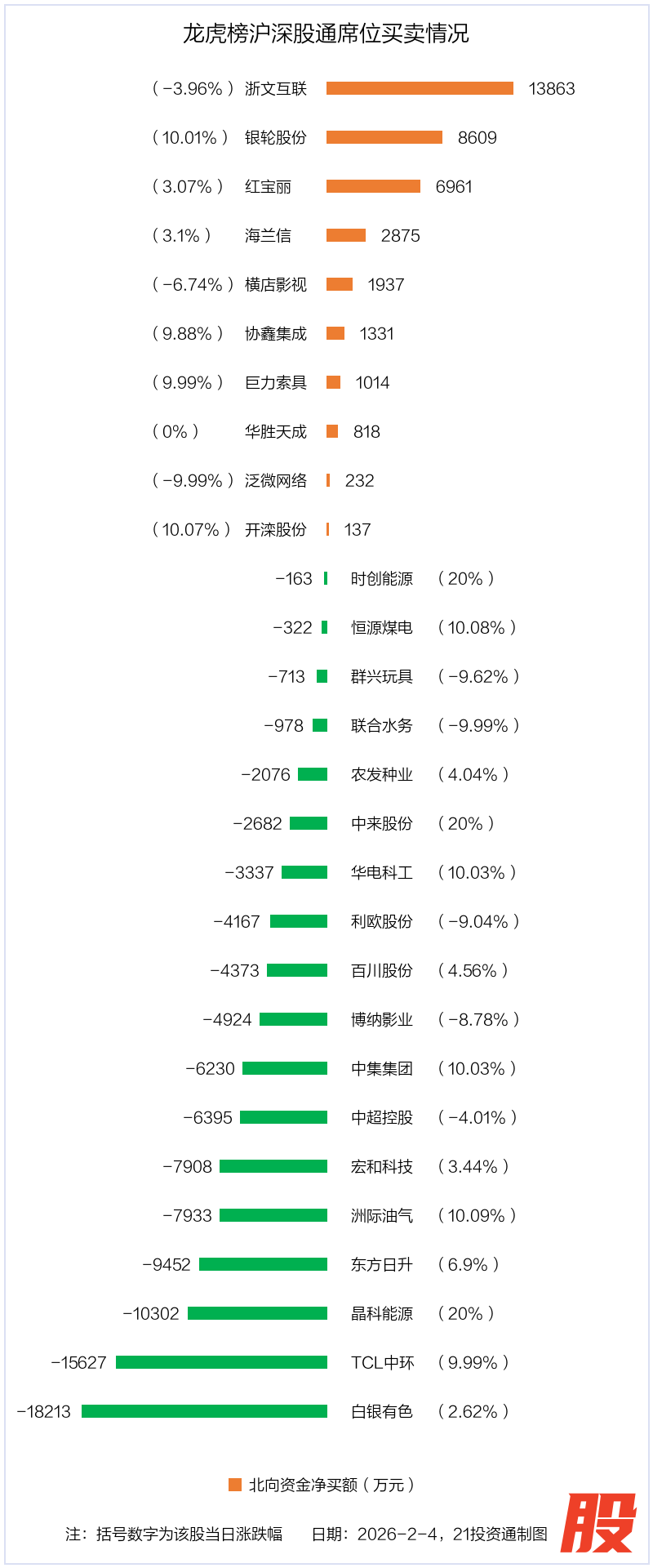Screen dimensions: 653x1568
Task: Click the chart title 龙虎榜沪深股通席位买卖情况
Action: (326, 33)
